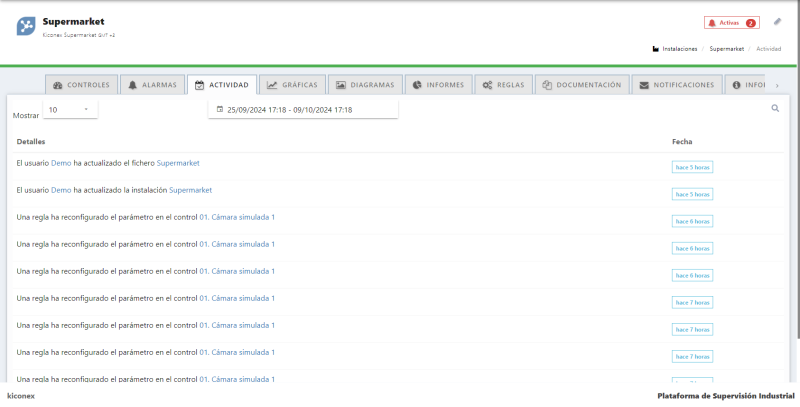800x407 pixels.
Task: Click the Instalaciones factory icon in breadcrumb
Action: point(655,48)
